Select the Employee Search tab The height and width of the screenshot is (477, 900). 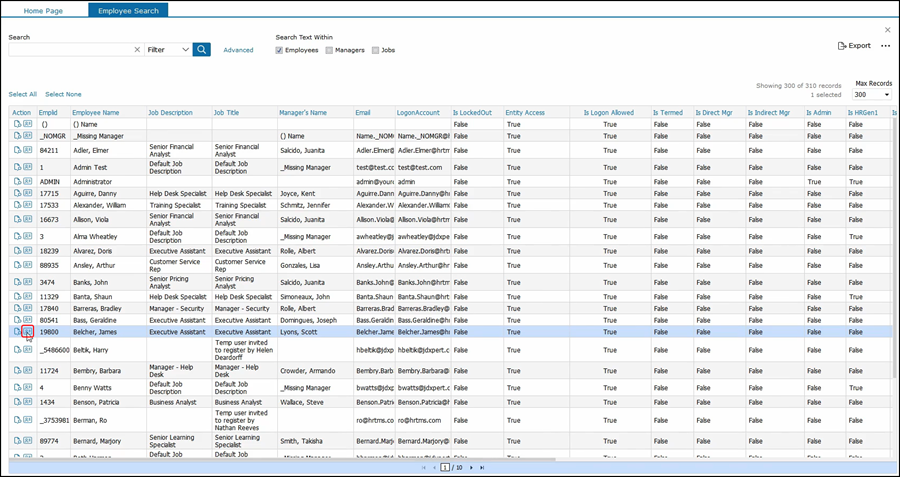[128, 10]
